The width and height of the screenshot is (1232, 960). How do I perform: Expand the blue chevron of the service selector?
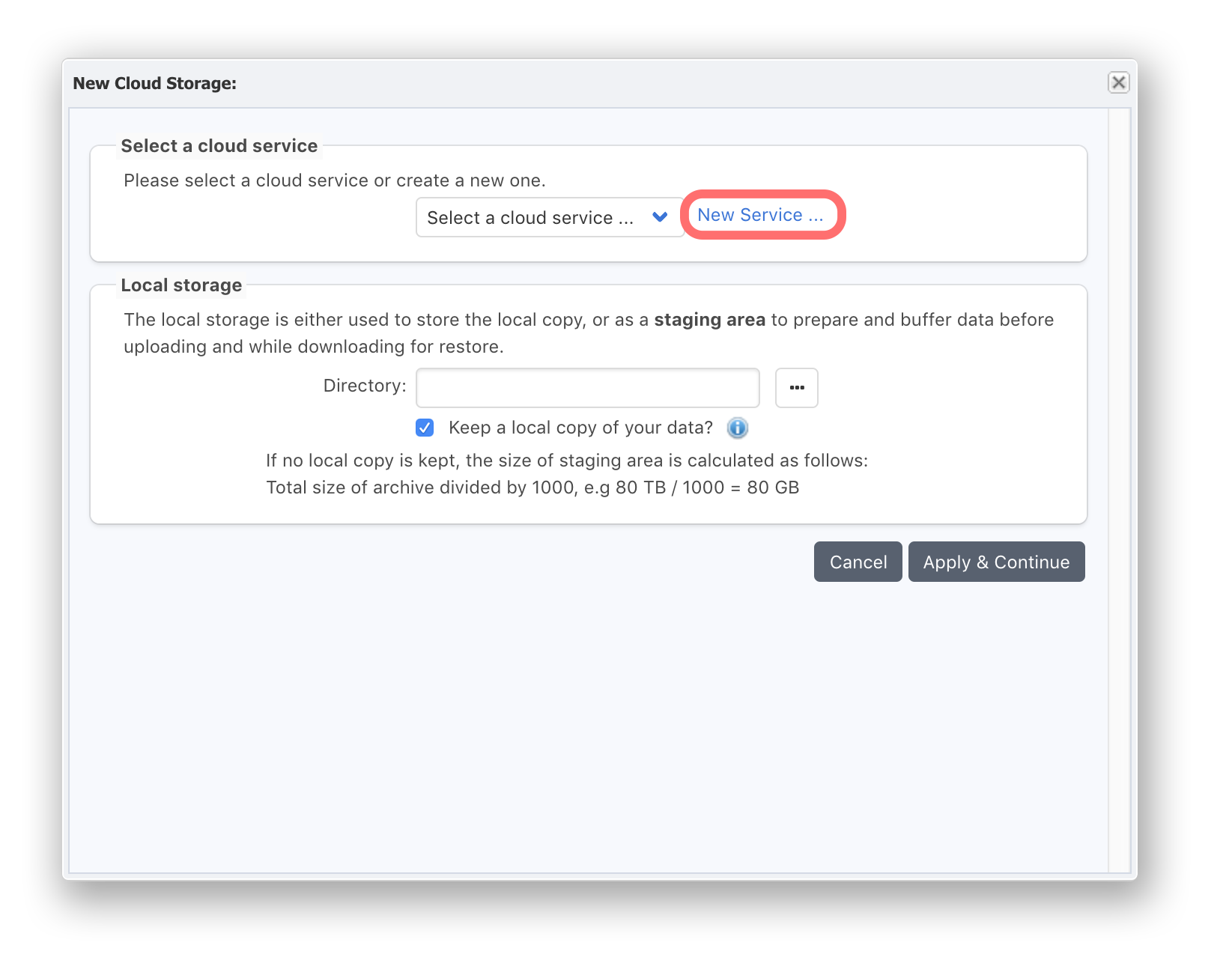(660, 217)
